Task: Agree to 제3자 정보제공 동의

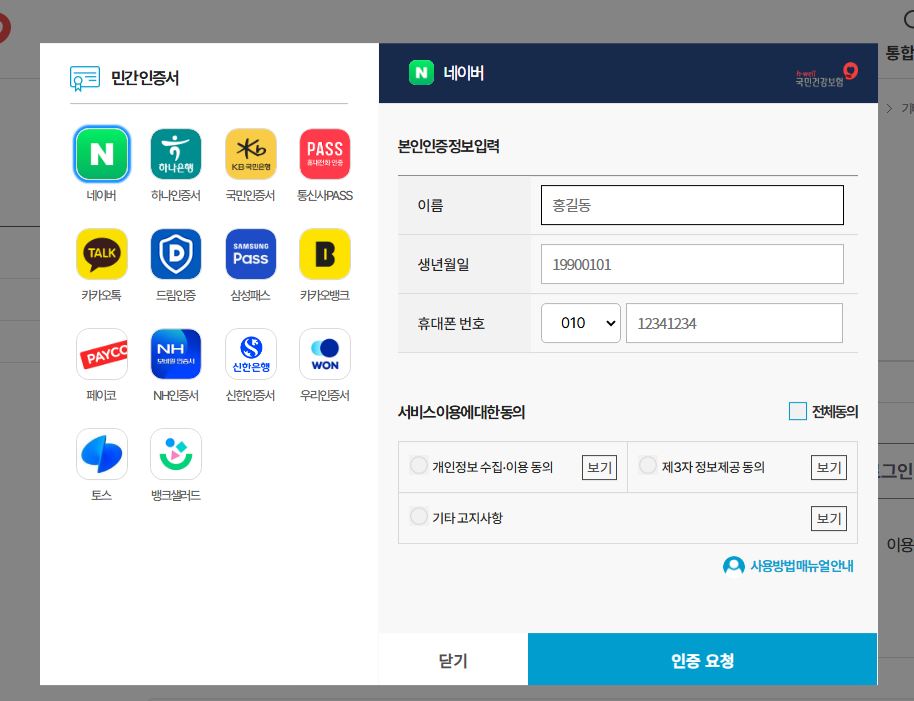Action: pos(648,466)
